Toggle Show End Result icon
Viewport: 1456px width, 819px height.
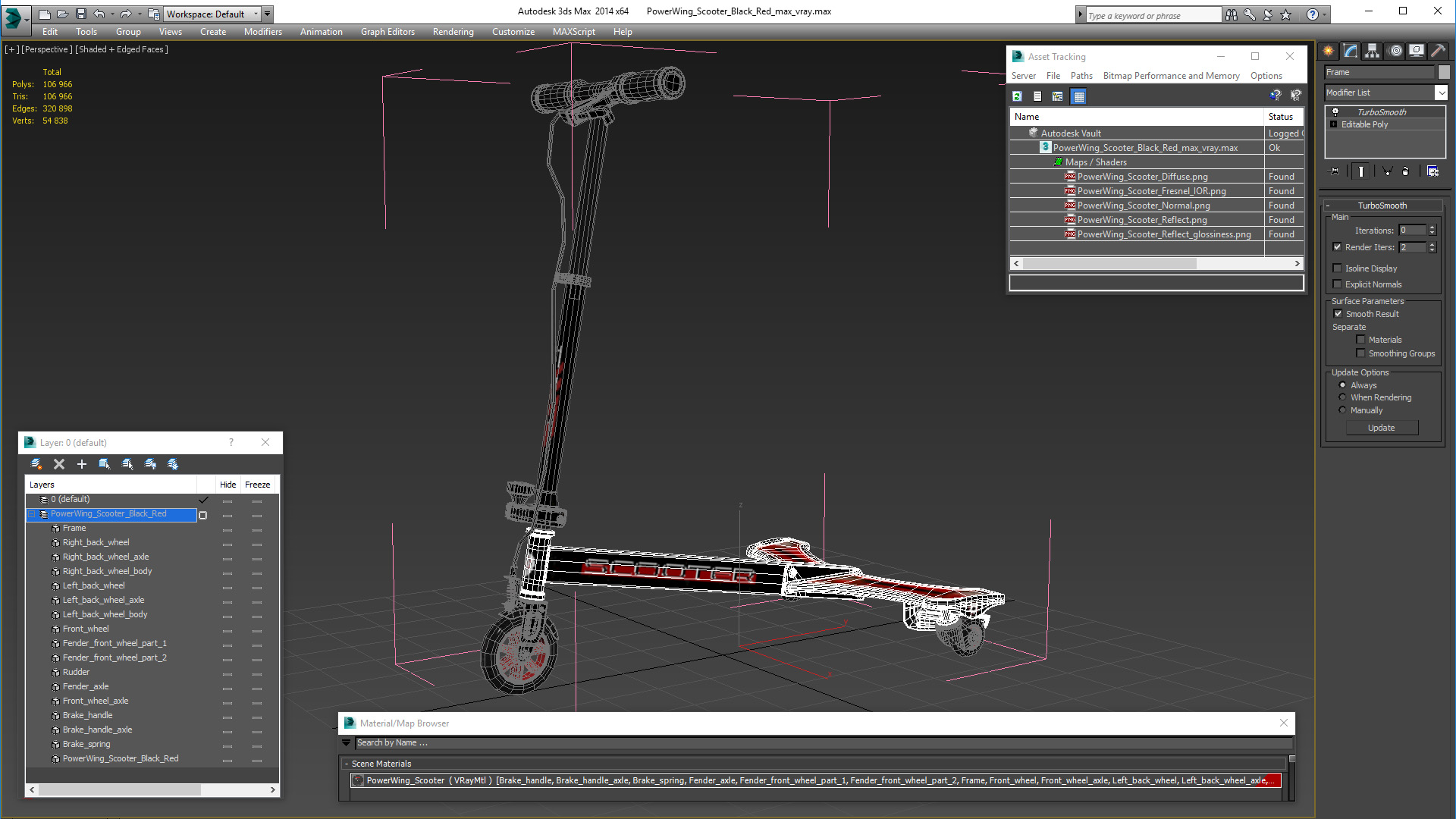1361,171
